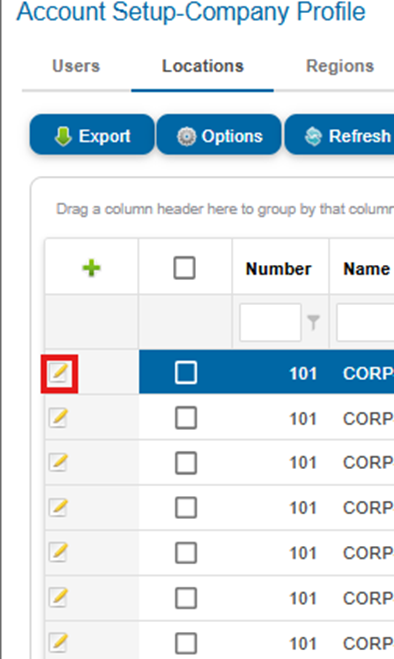Click the edit pencil in the fourth row
The image size is (394, 659).
click(x=58, y=508)
